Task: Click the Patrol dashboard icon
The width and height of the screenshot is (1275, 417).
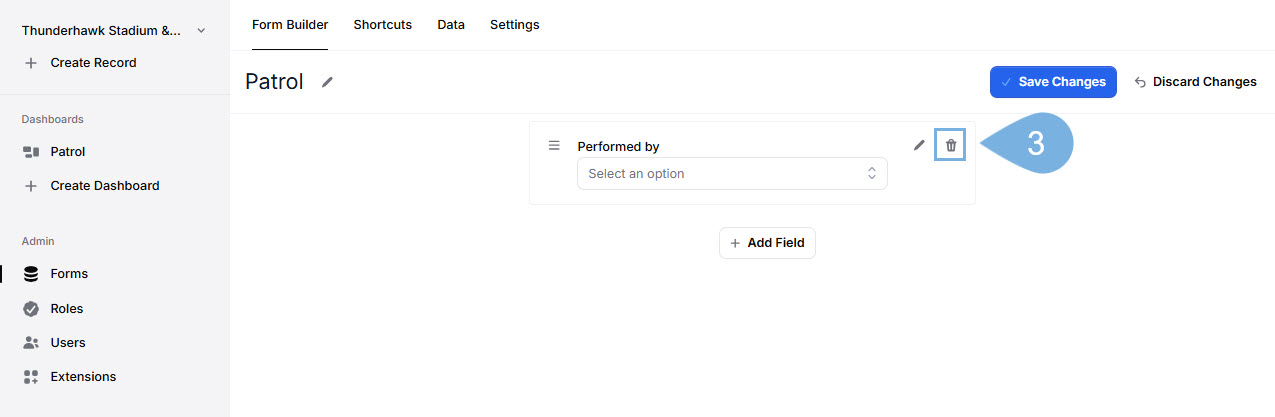Action: pyautogui.click(x=31, y=152)
